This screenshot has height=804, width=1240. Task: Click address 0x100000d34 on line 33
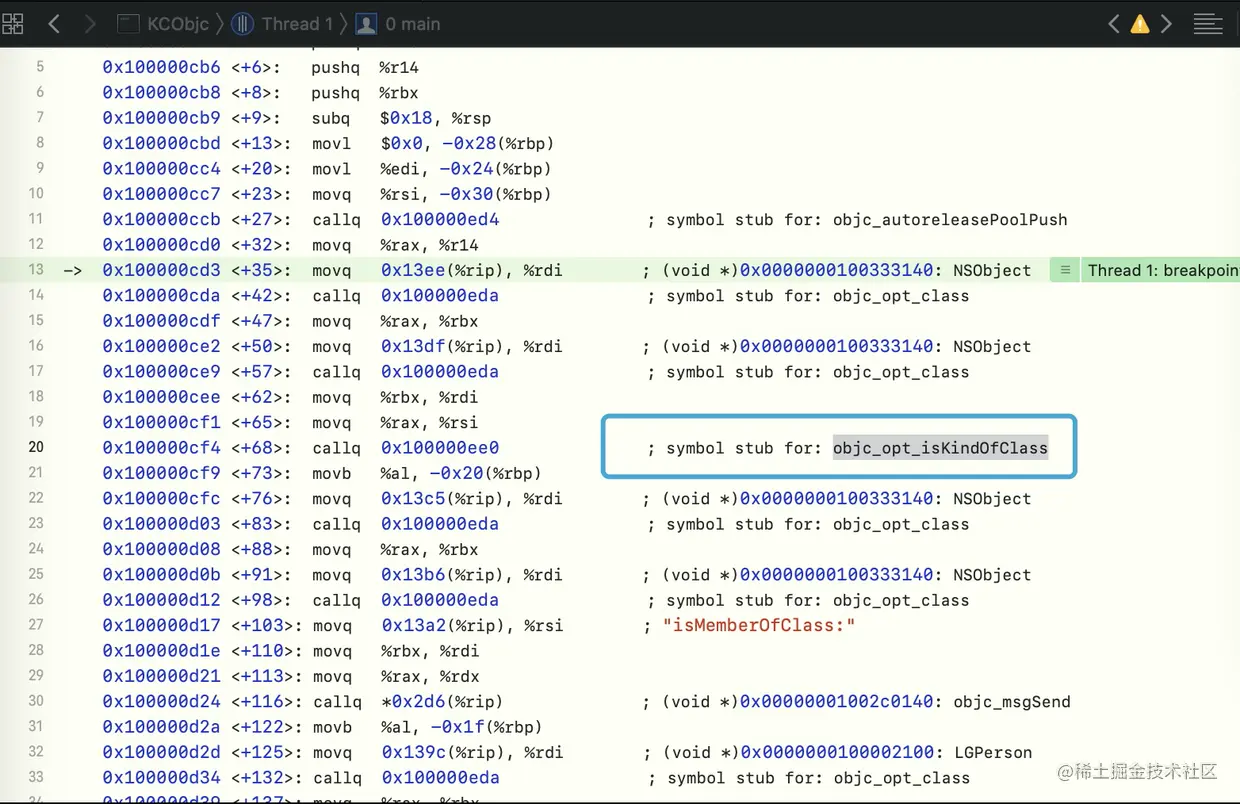tap(161, 778)
